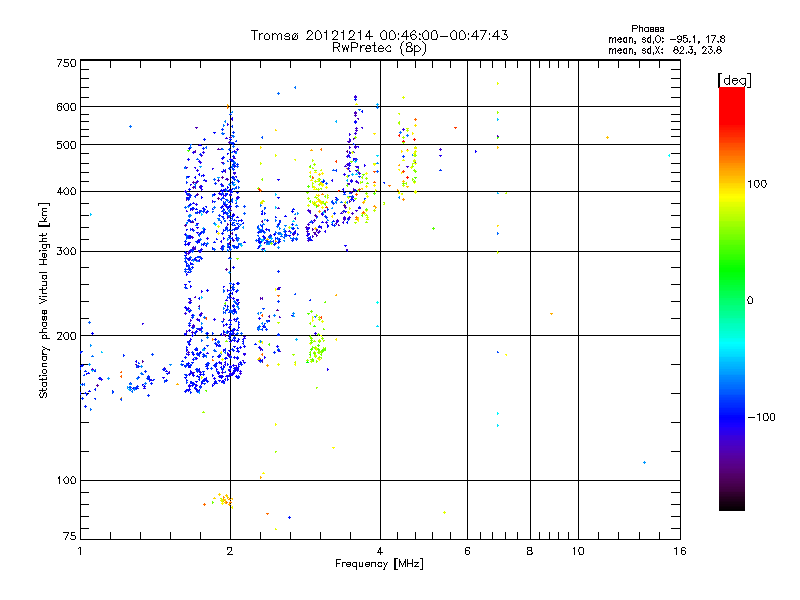
Task: Click the 'mean, sd,X: 82.3, 23.8' statistic
Action: 665,50
